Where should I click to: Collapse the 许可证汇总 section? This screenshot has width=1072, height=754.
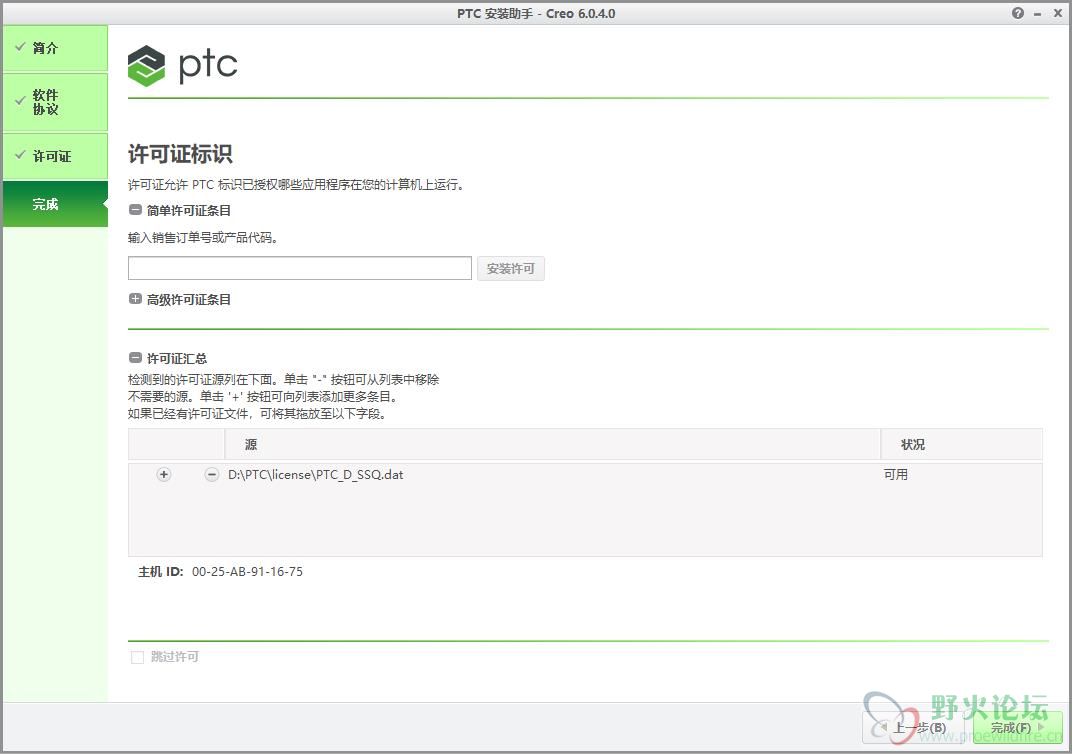pyautogui.click(x=135, y=358)
